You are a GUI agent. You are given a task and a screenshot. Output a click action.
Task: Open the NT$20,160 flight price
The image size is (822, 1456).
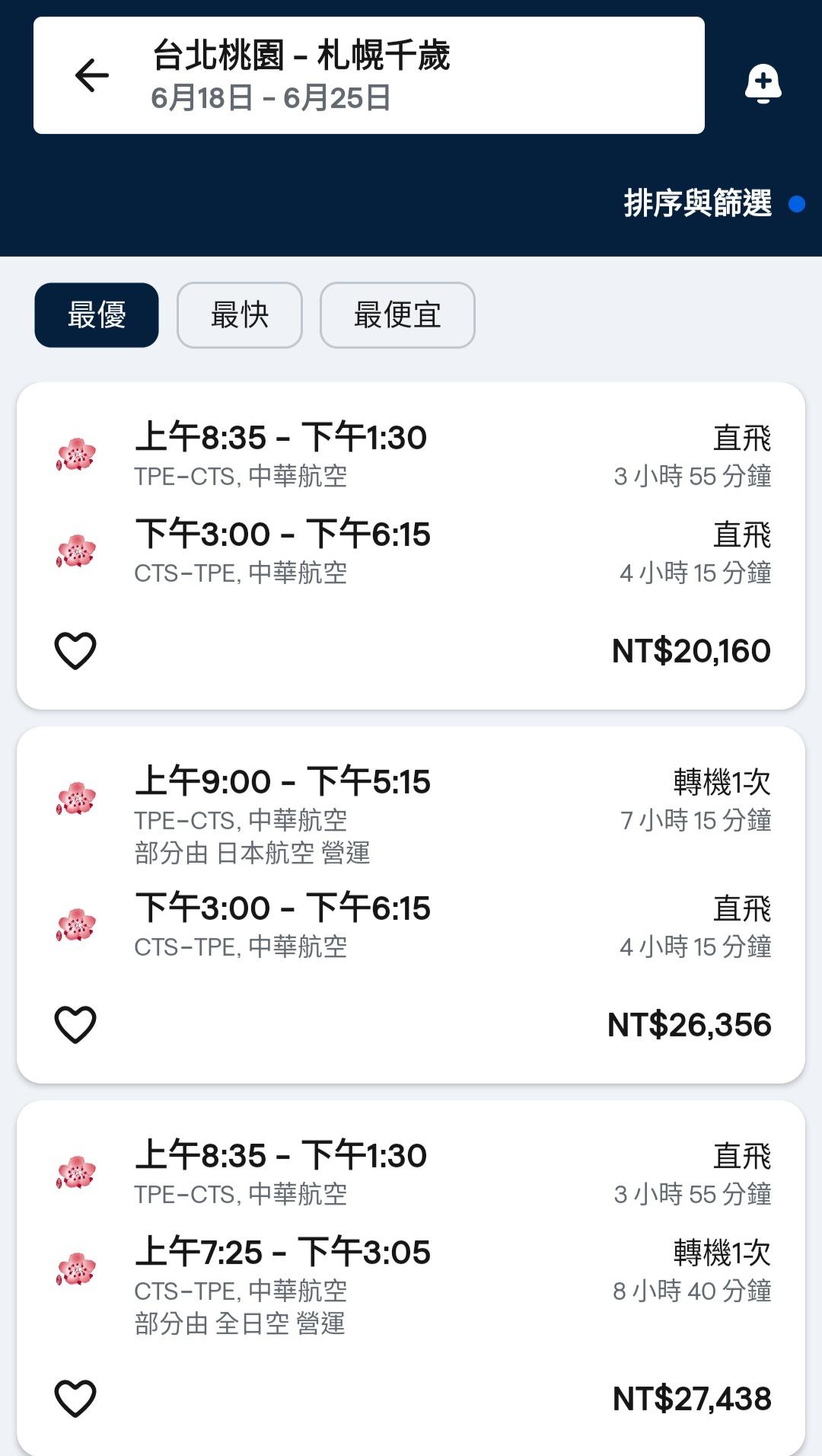[x=691, y=651]
